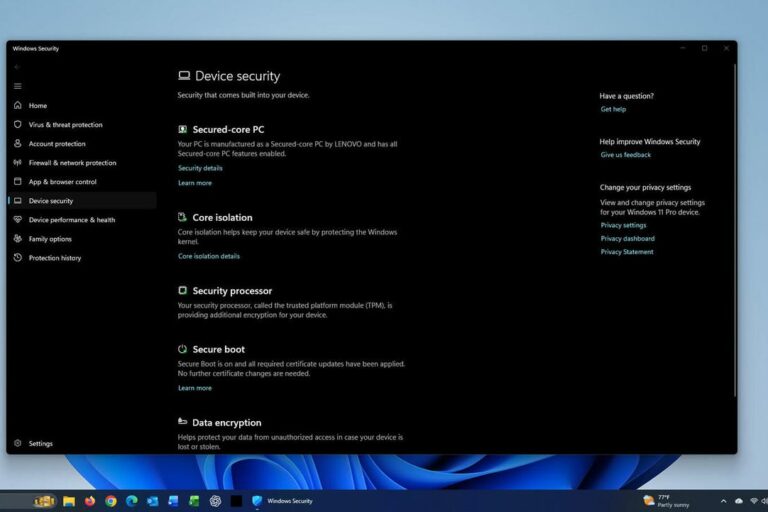Open the Core isolation details link
Viewport: 768px width, 512px height.
209,256
